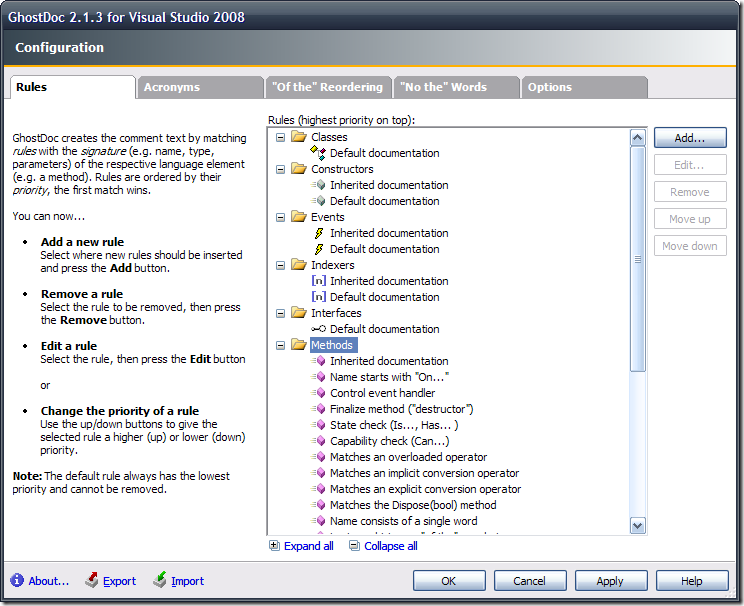Click the Import icon
744x606 pixels.
pos(160,580)
